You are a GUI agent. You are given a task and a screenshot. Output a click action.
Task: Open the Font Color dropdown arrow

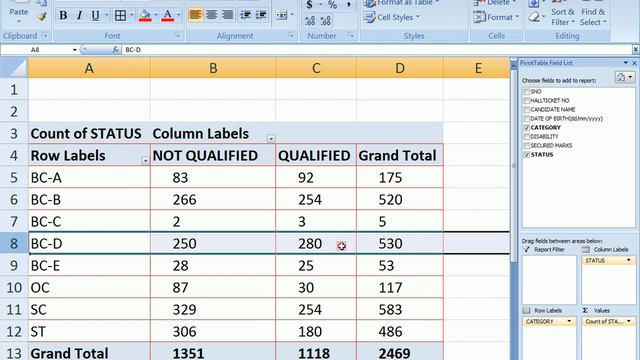click(178, 16)
